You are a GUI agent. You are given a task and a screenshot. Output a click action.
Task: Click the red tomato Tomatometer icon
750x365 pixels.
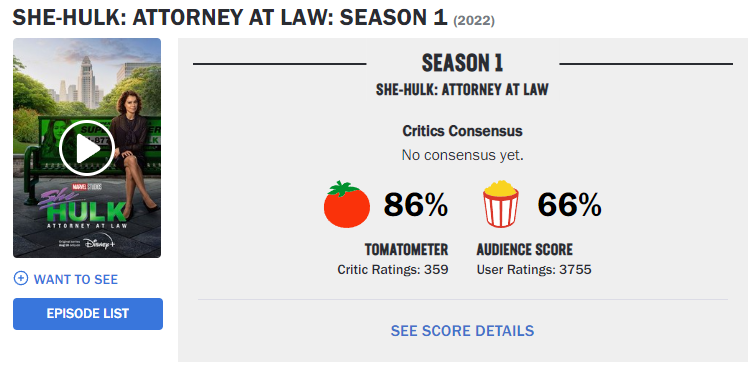coord(347,204)
